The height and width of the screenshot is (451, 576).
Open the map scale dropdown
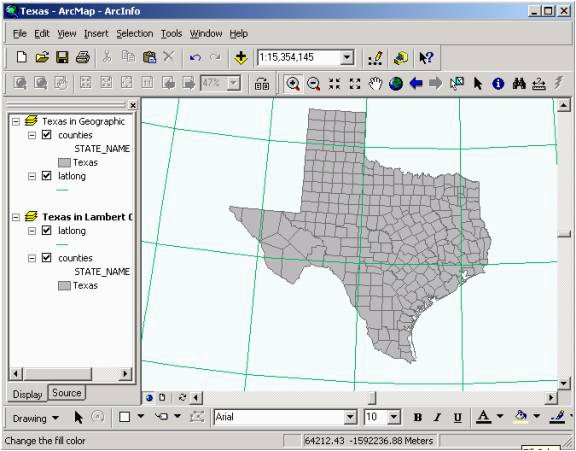pyautogui.click(x=346, y=58)
